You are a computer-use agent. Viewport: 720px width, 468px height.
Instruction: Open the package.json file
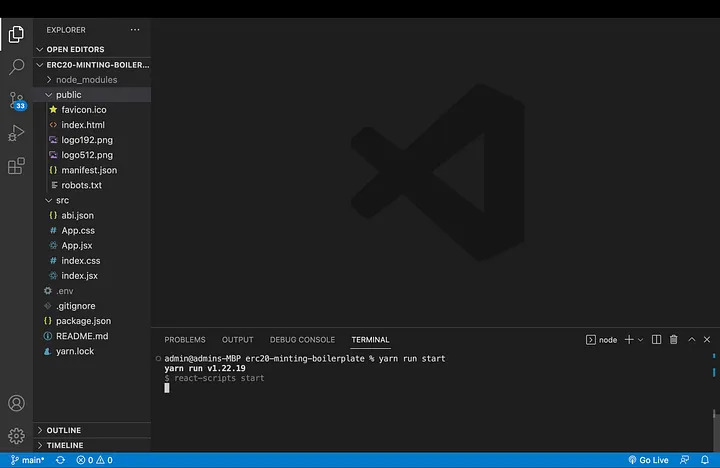(83, 321)
